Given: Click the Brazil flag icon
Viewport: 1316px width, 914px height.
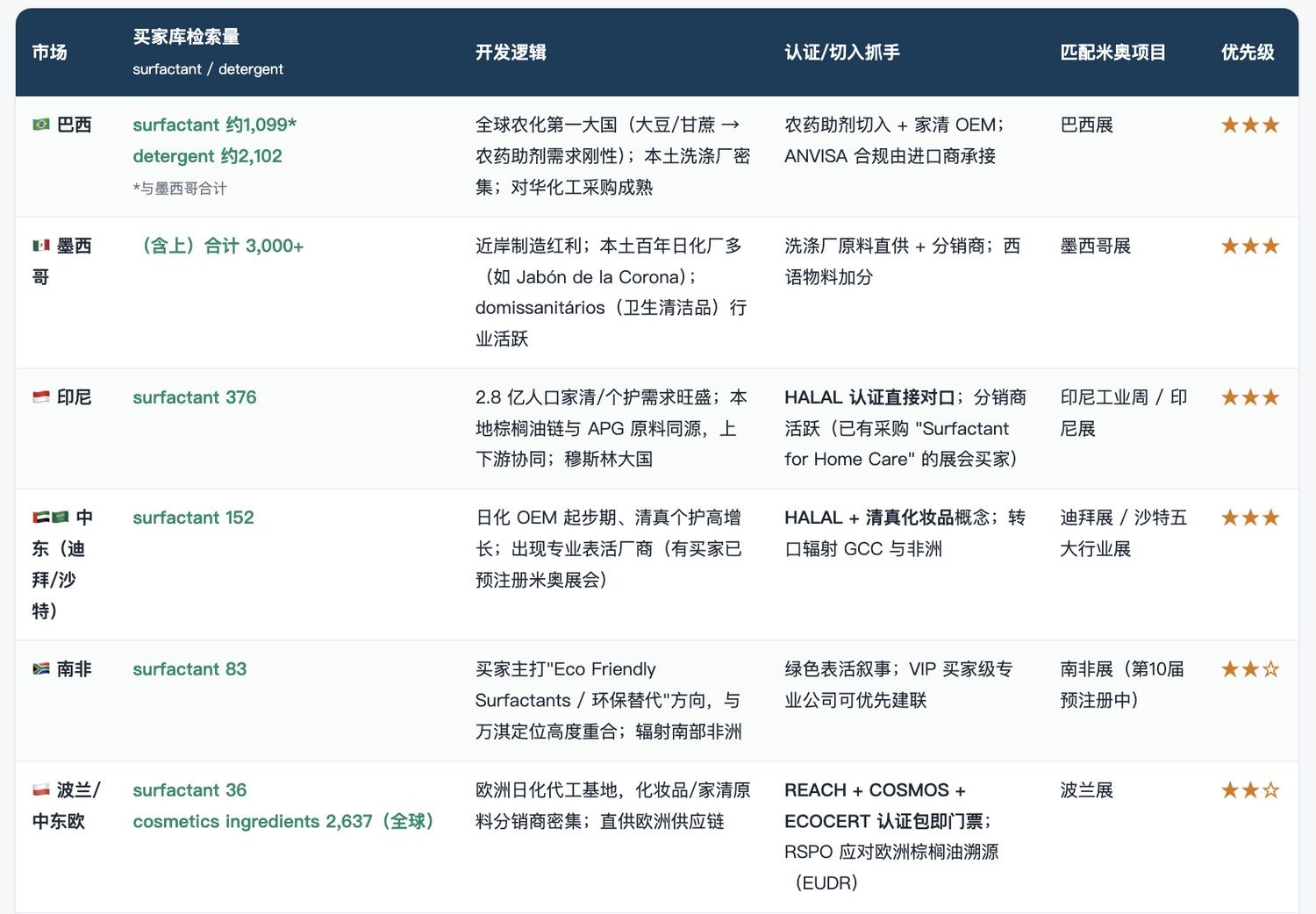Looking at the screenshot, I should click(x=40, y=125).
